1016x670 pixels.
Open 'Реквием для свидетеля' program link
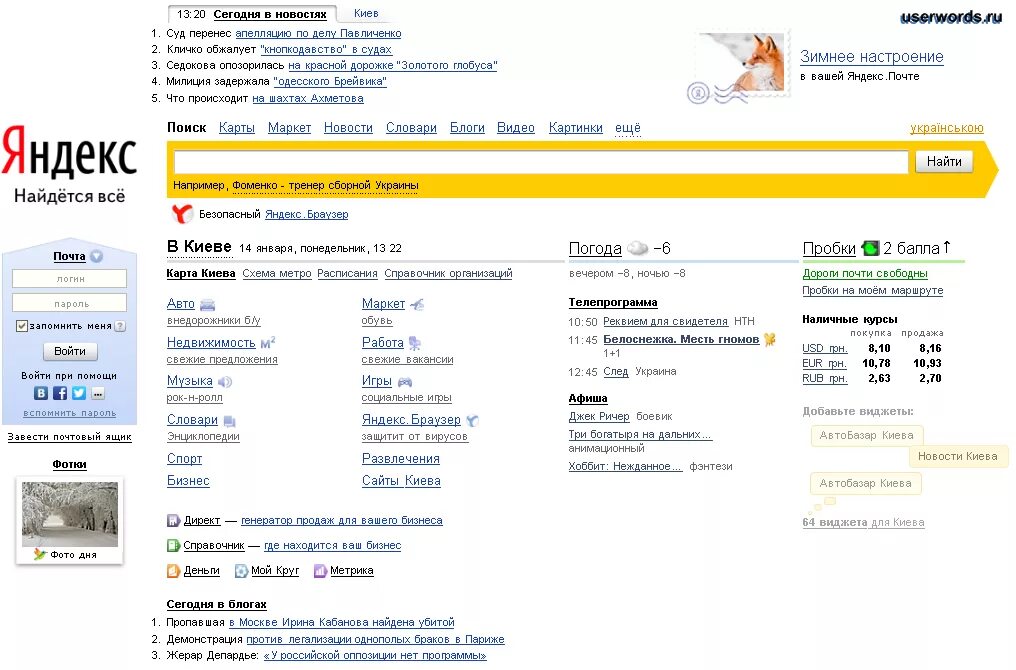[665, 321]
